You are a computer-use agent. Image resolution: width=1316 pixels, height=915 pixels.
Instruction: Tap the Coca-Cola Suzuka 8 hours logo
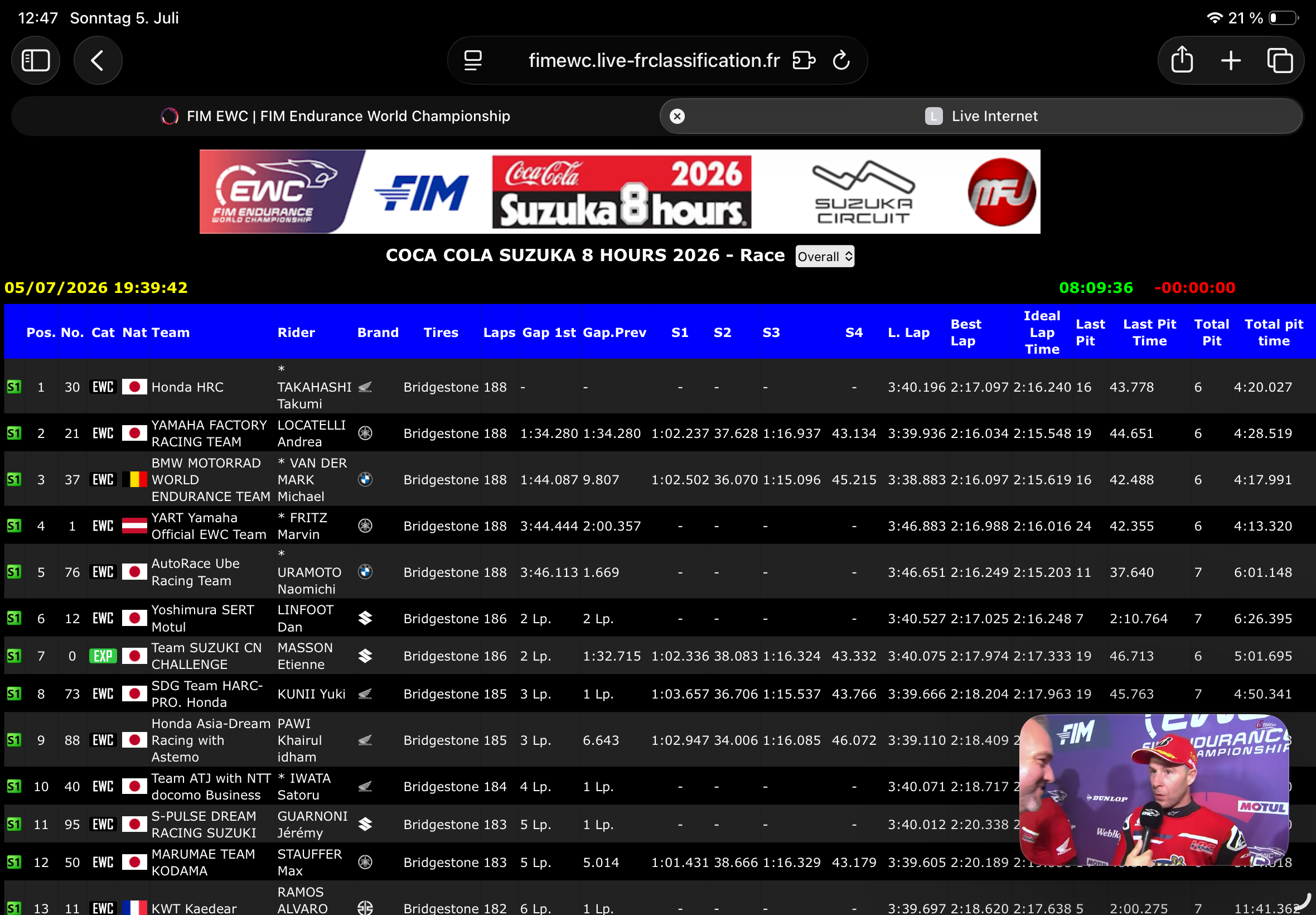pyautogui.click(x=622, y=191)
